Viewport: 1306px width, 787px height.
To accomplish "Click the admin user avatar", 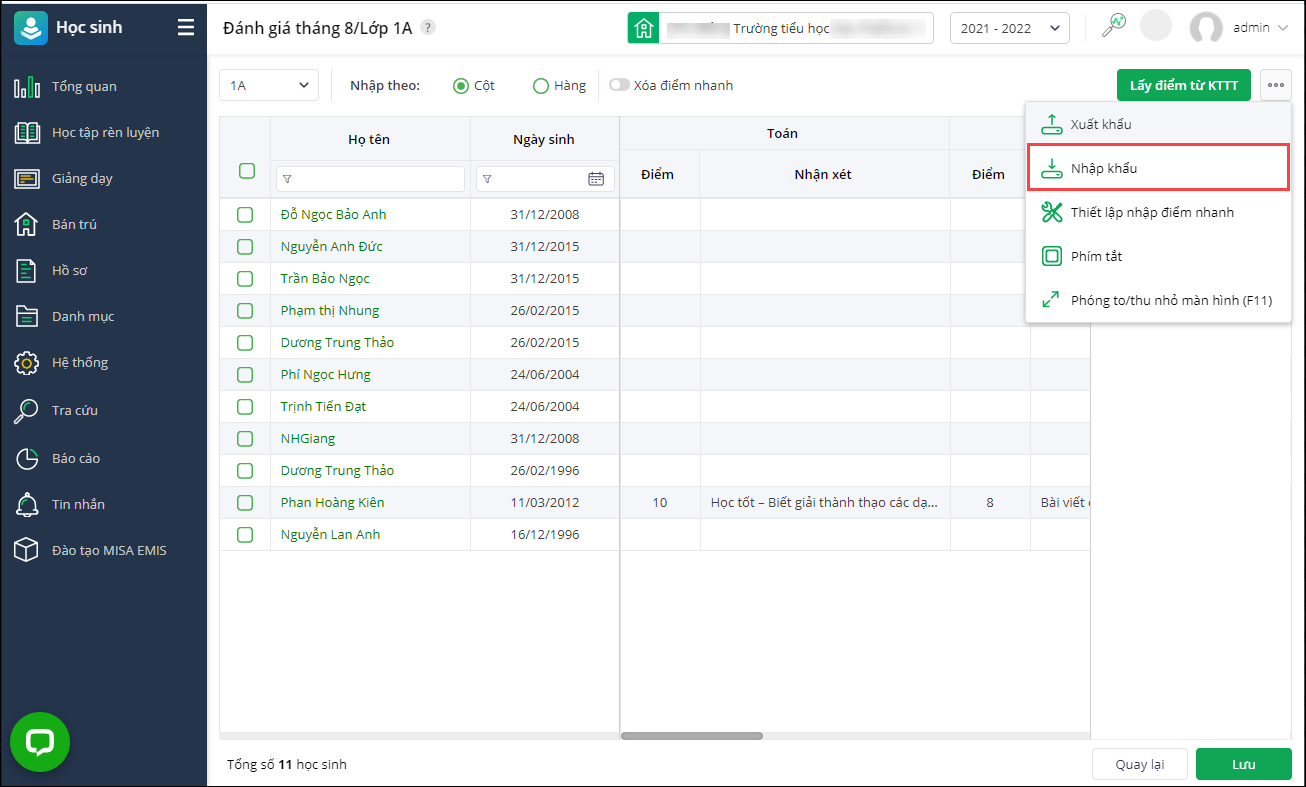I will tap(1206, 28).
